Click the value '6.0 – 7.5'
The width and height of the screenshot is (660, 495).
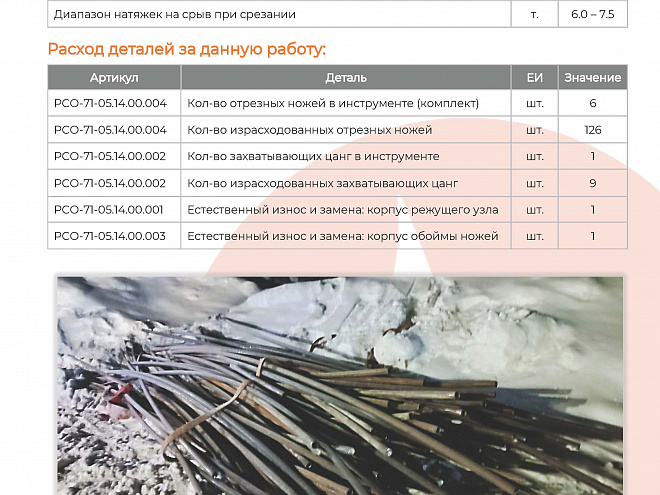[593, 14]
